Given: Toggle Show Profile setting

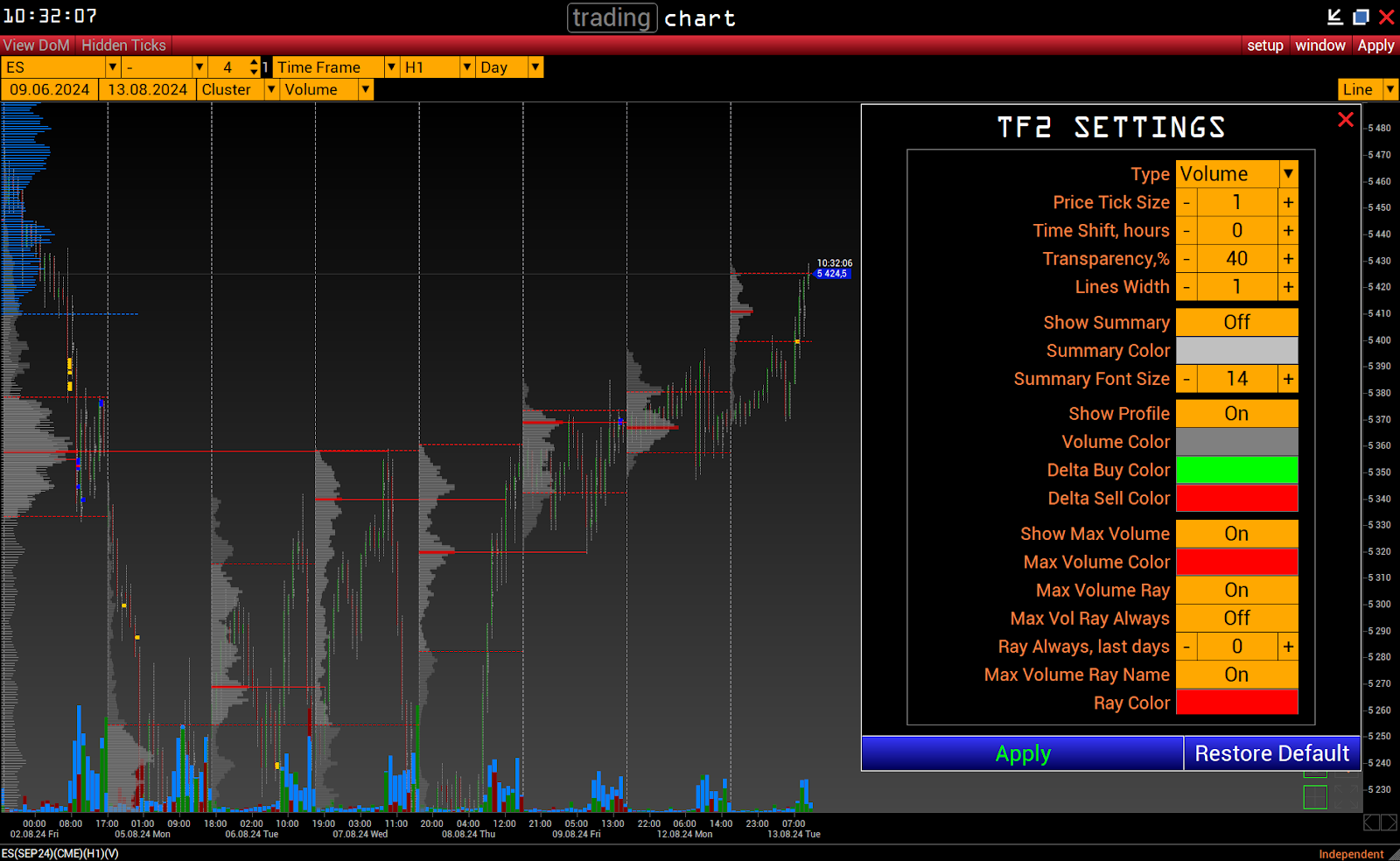Looking at the screenshot, I should [x=1235, y=414].
